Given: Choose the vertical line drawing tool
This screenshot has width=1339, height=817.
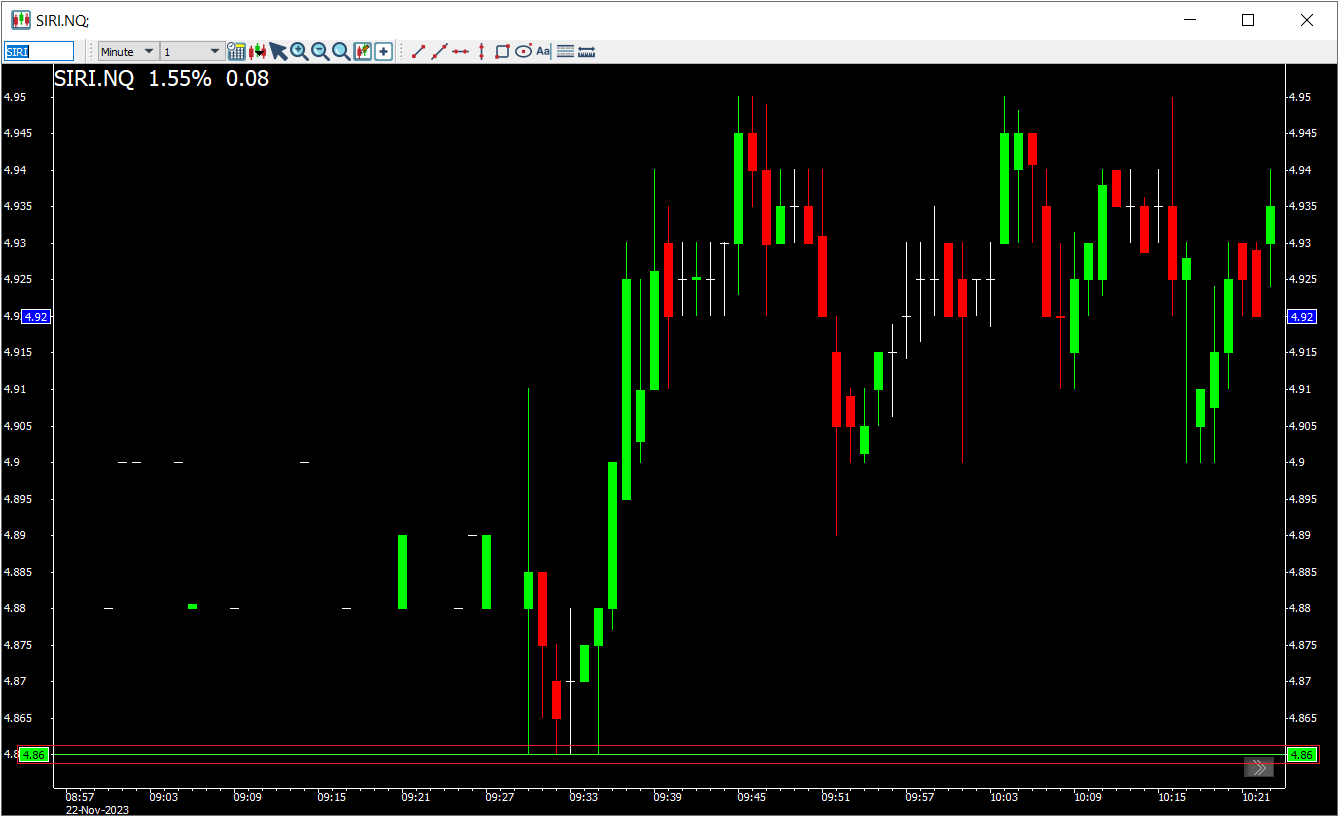Looking at the screenshot, I should (x=481, y=51).
